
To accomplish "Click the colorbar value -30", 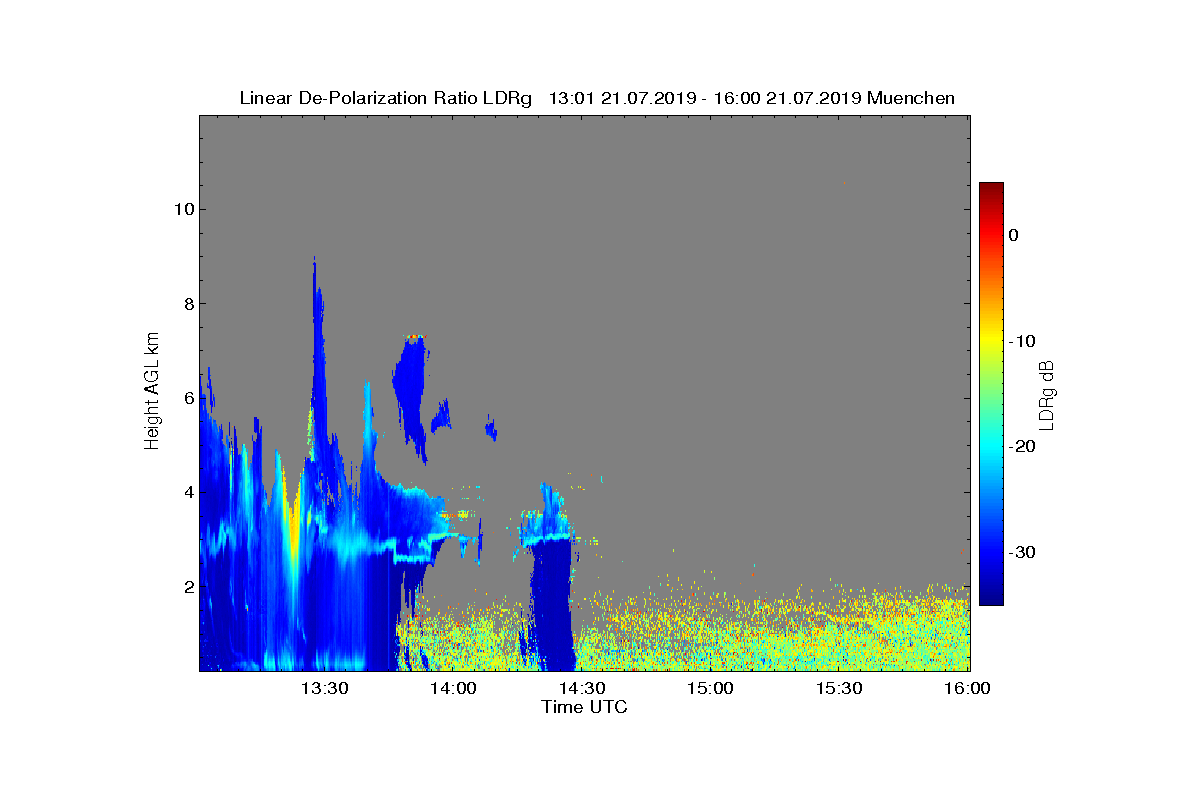I will pos(1020,552).
